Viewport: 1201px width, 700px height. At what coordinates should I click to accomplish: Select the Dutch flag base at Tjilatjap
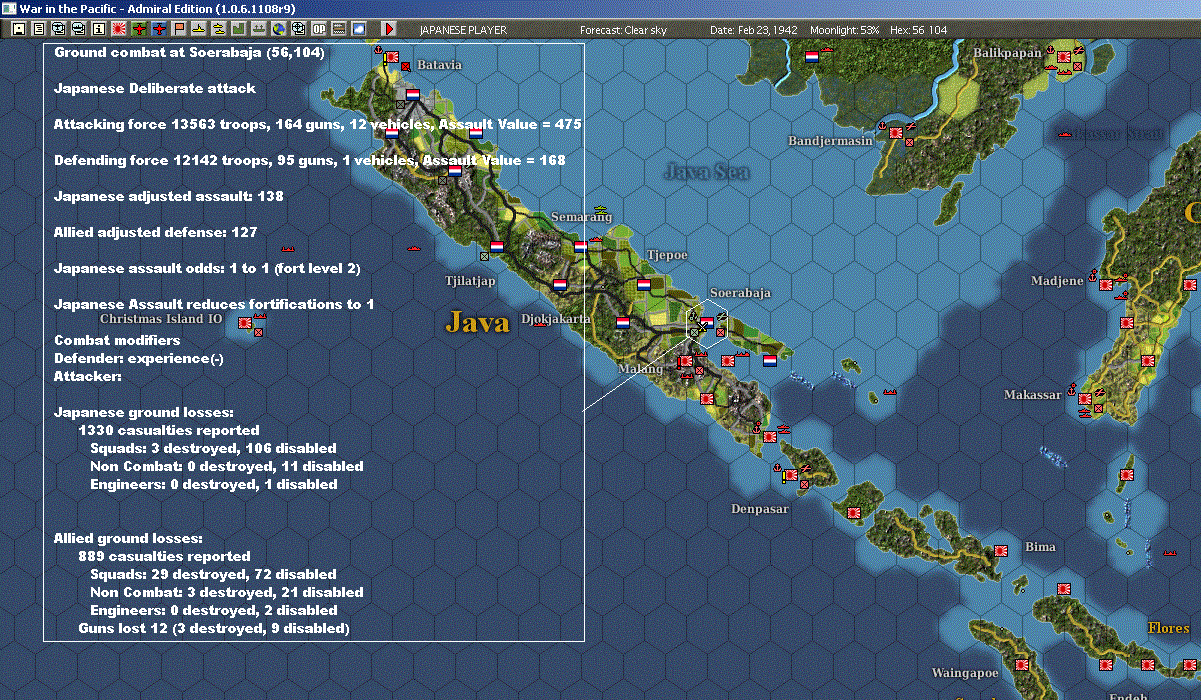pyautogui.click(x=497, y=245)
